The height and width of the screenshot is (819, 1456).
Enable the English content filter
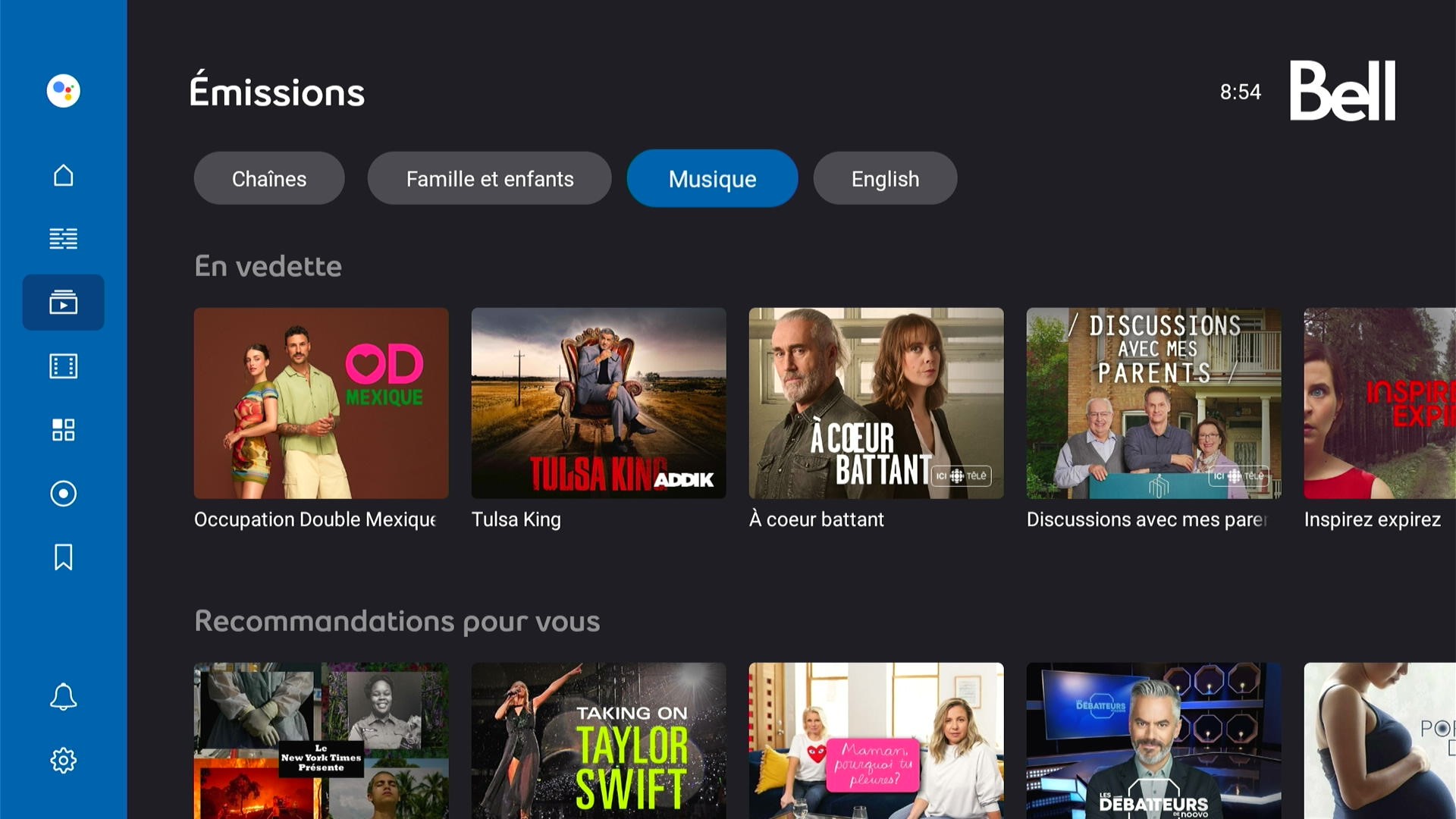884,178
